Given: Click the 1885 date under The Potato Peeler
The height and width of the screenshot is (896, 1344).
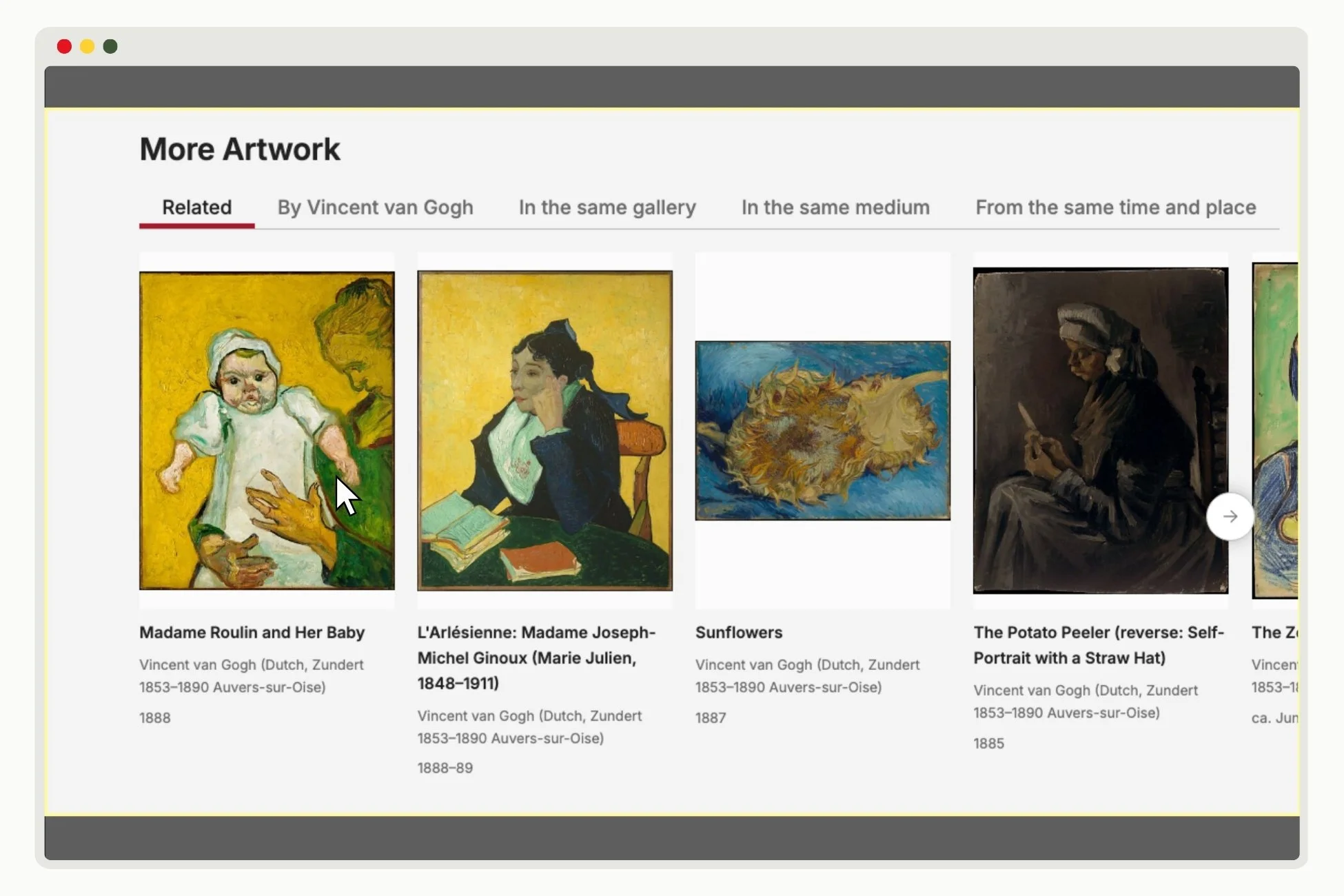Looking at the screenshot, I should (989, 743).
